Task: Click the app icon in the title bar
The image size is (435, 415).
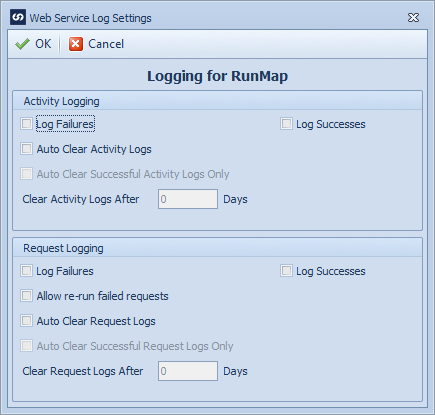Action: 18,17
